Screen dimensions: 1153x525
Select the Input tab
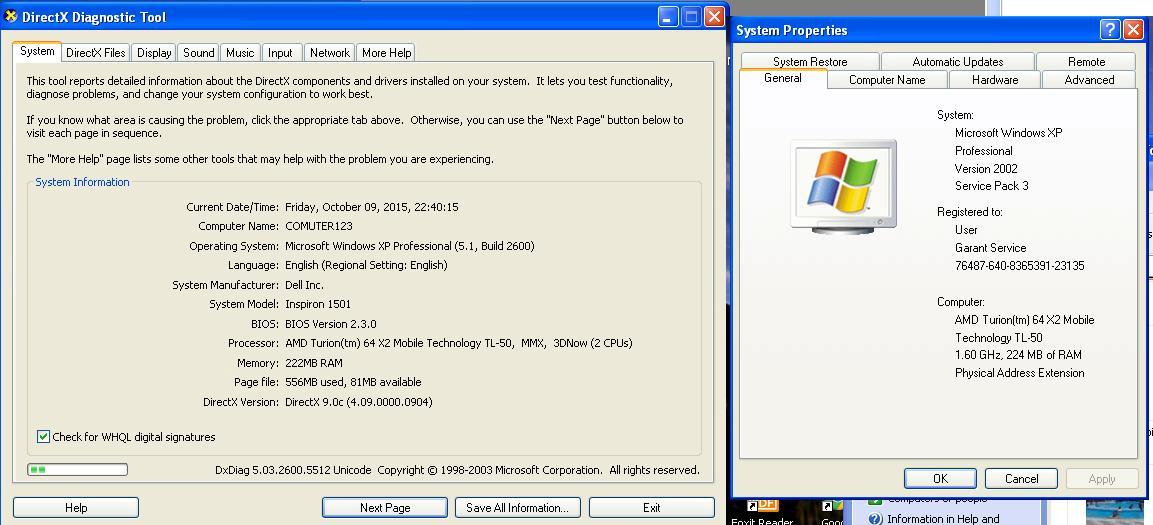[x=280, y=53]
